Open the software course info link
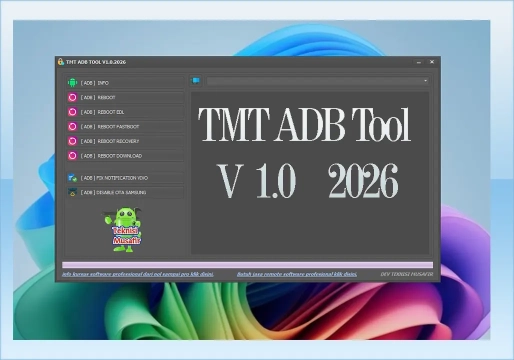Screen dimensions: 514x360 tap(138, 274)
